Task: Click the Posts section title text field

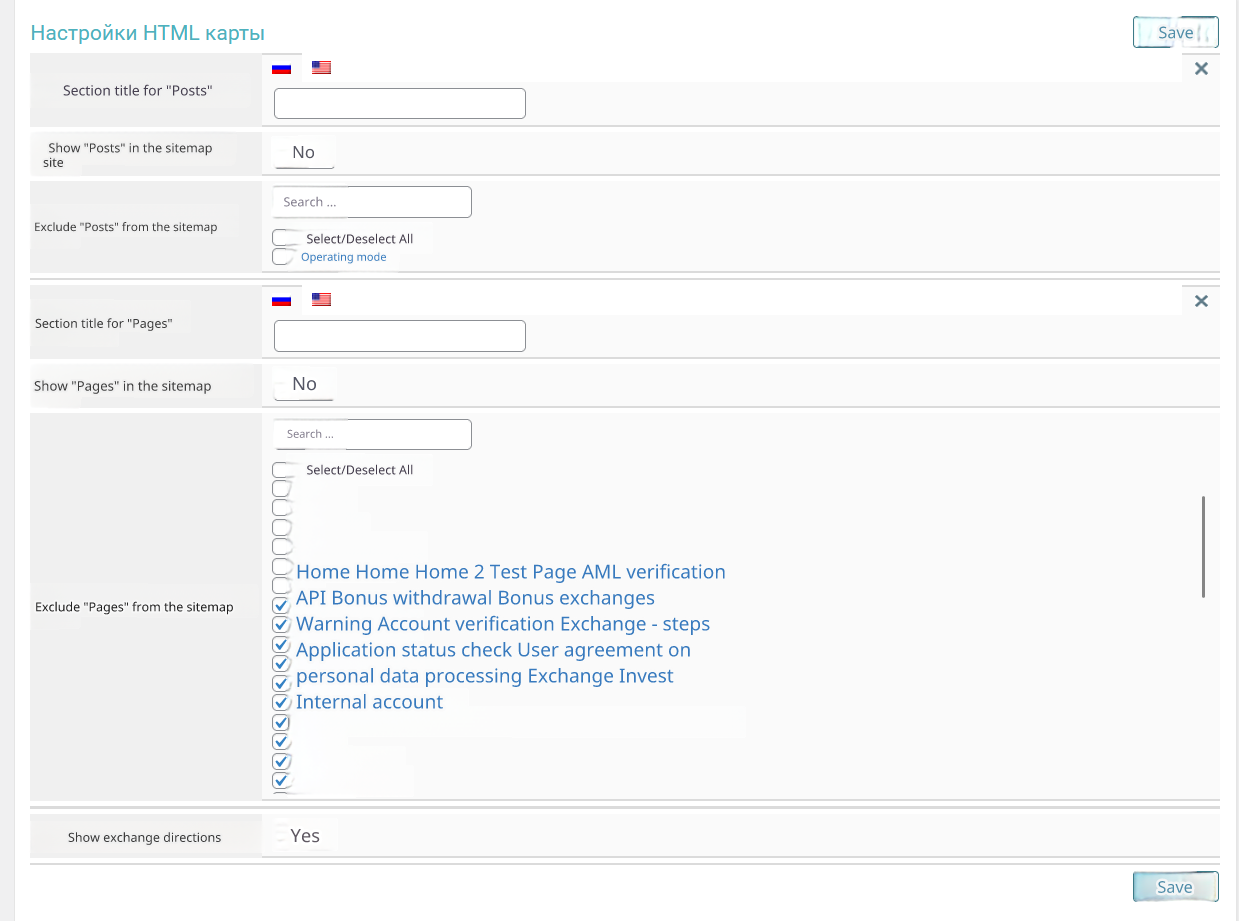Action: coord(399,104)
